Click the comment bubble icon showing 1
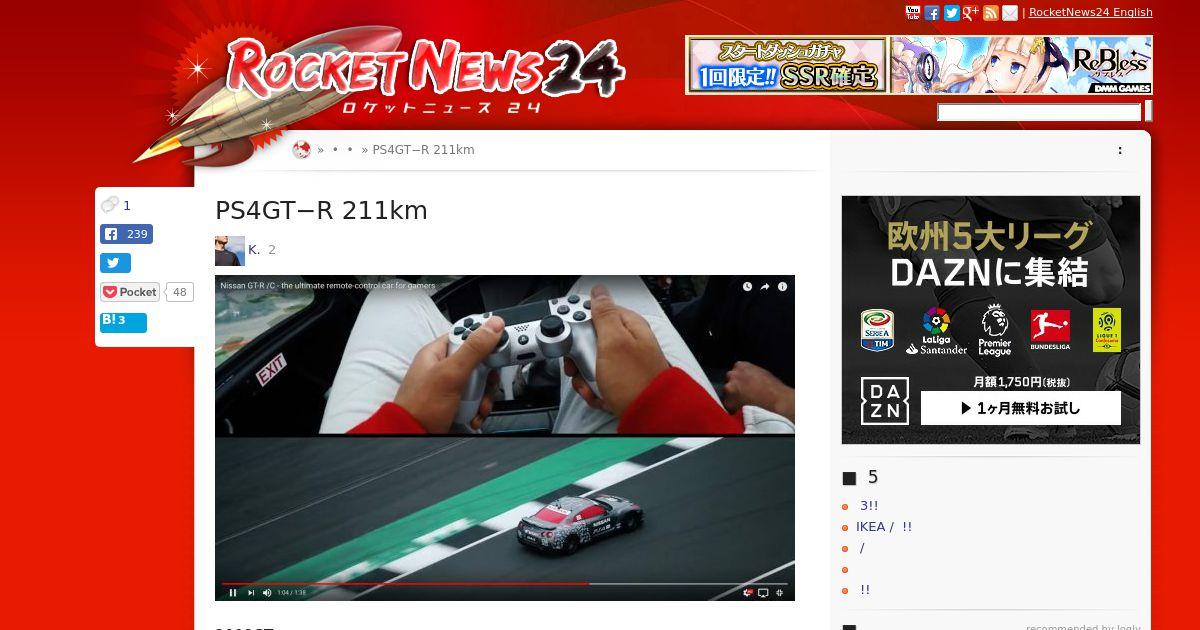Screen dimensions: 1200x630 [110, 205]
